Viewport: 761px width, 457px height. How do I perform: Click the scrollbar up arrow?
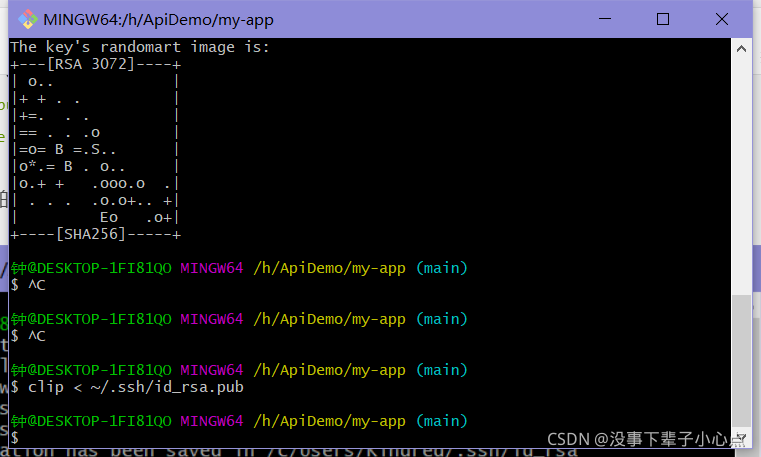coord(741,49)
